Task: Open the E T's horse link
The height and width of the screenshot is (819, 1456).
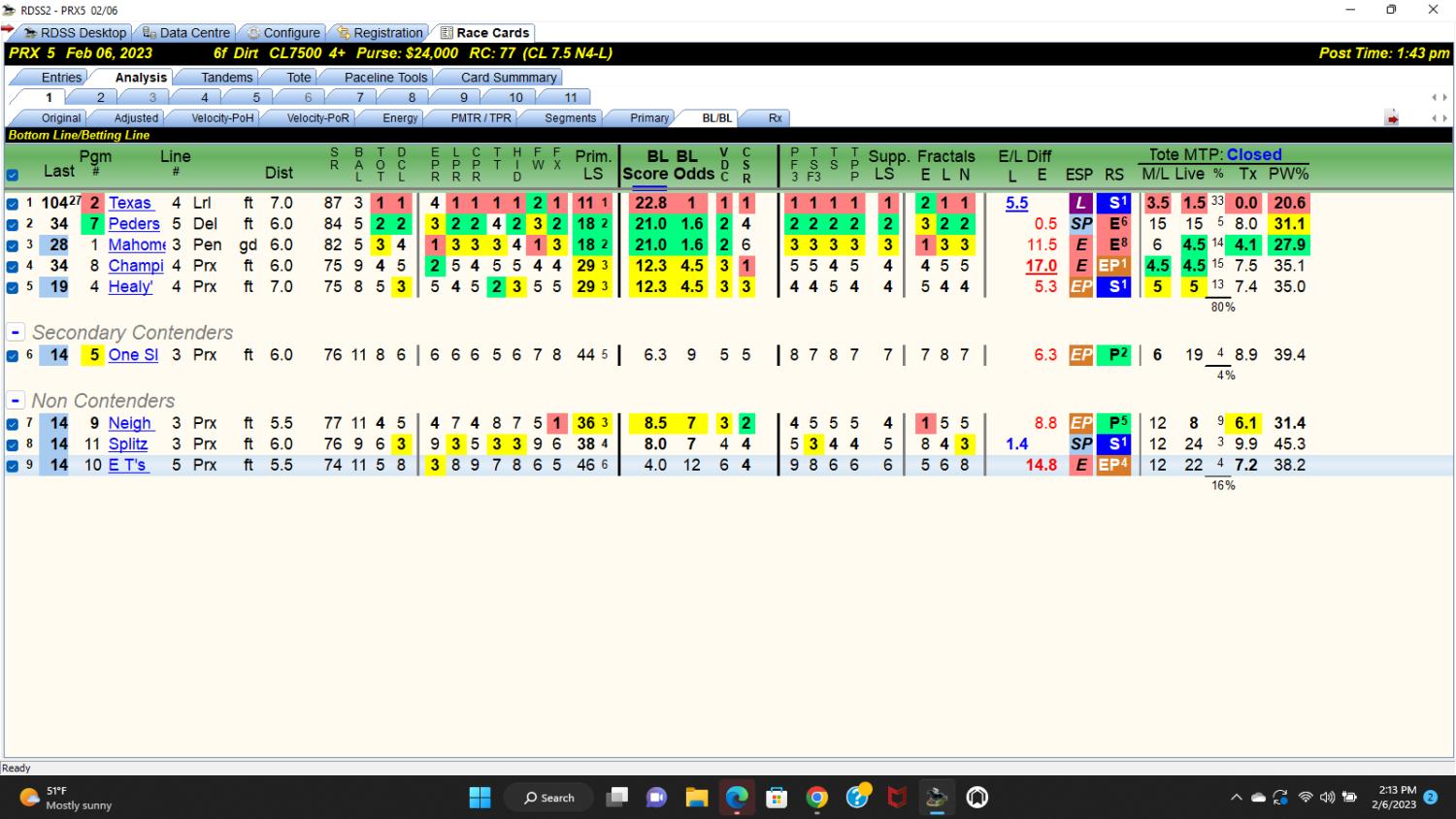Action: (x=127, y=465)
